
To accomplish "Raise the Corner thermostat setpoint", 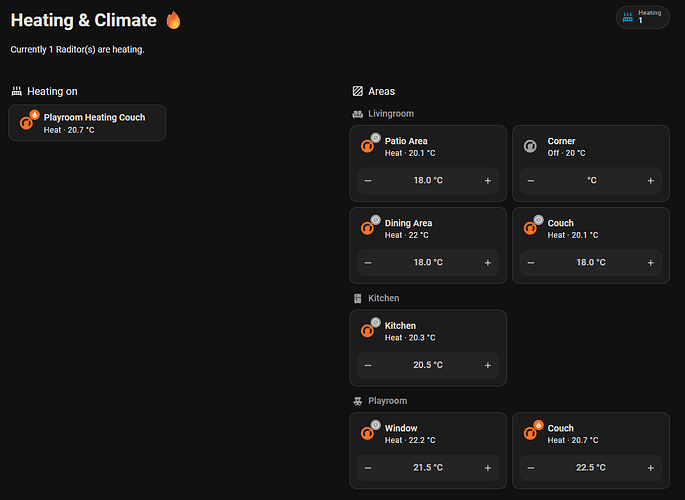I will [x=650, y=181].
